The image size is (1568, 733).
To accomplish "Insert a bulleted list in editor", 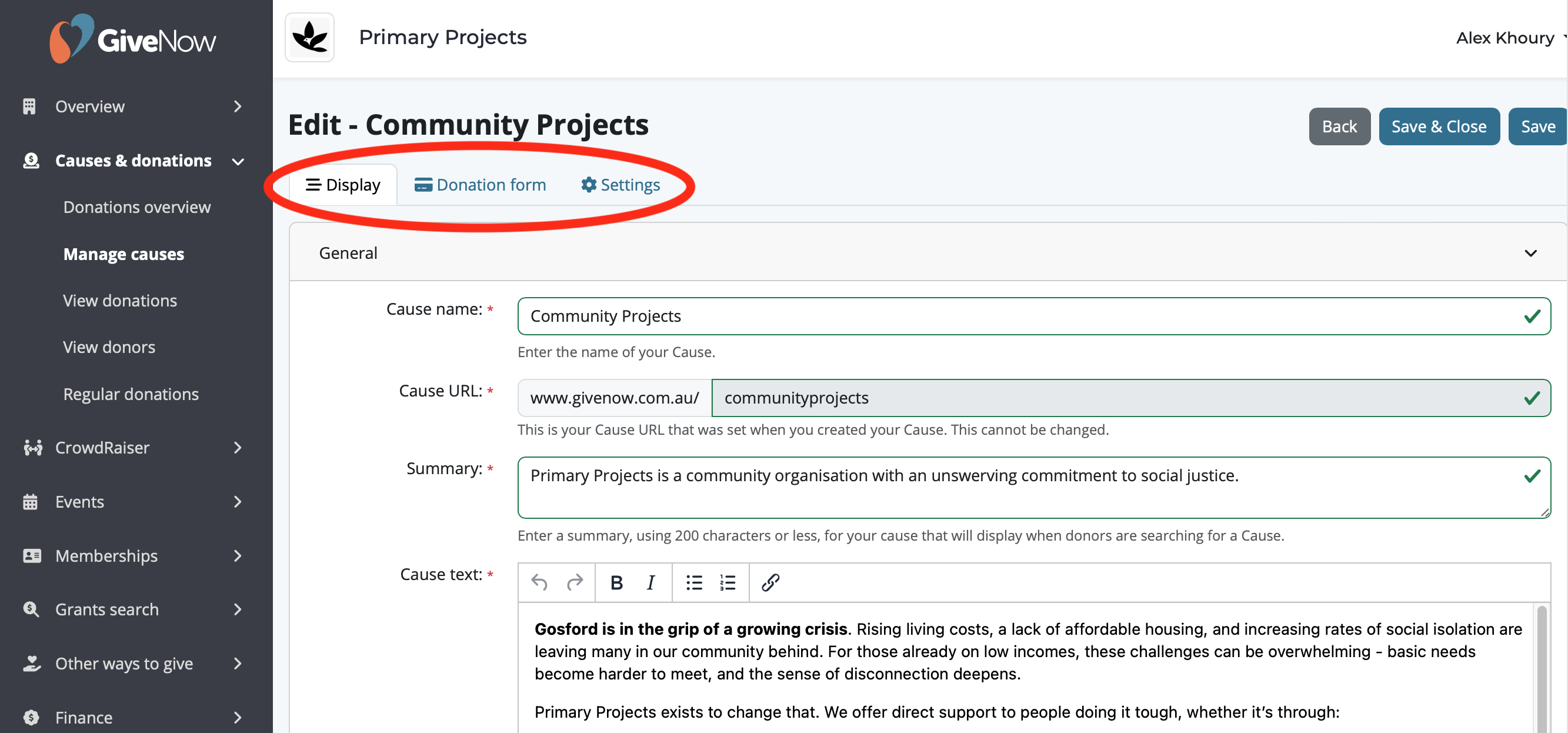I will (694, 582).
